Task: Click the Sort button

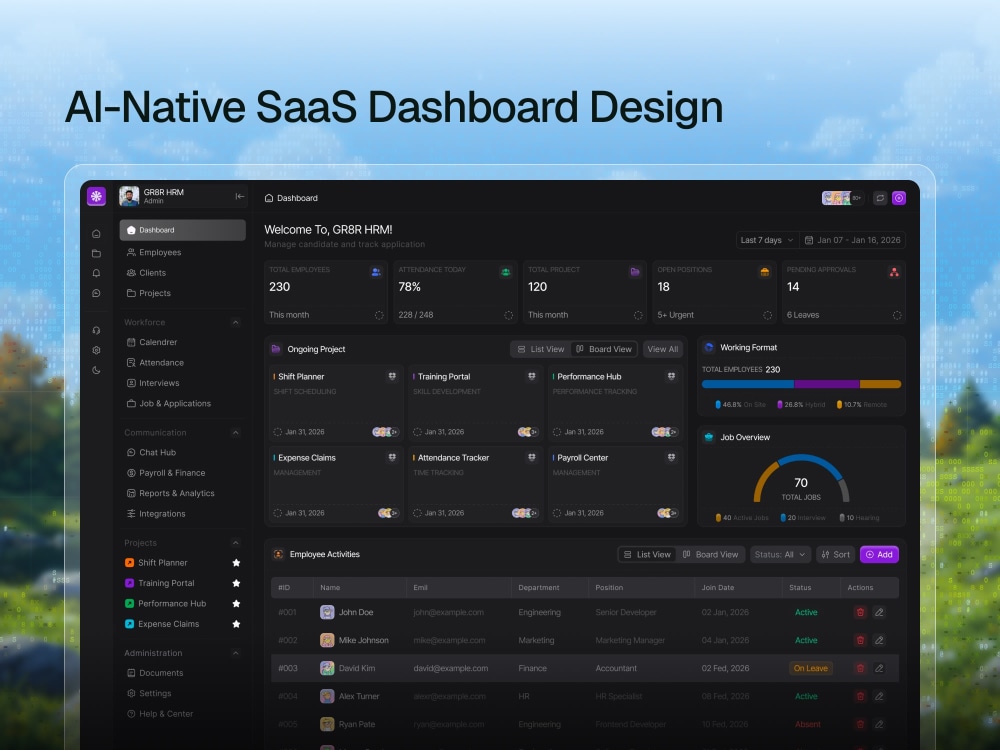Action: [835, 555]
